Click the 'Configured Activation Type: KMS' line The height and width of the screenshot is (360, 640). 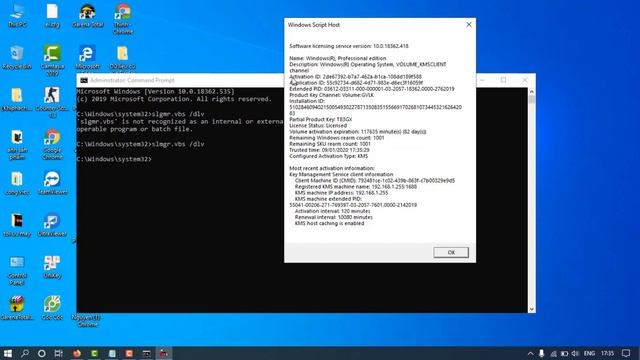329,156
